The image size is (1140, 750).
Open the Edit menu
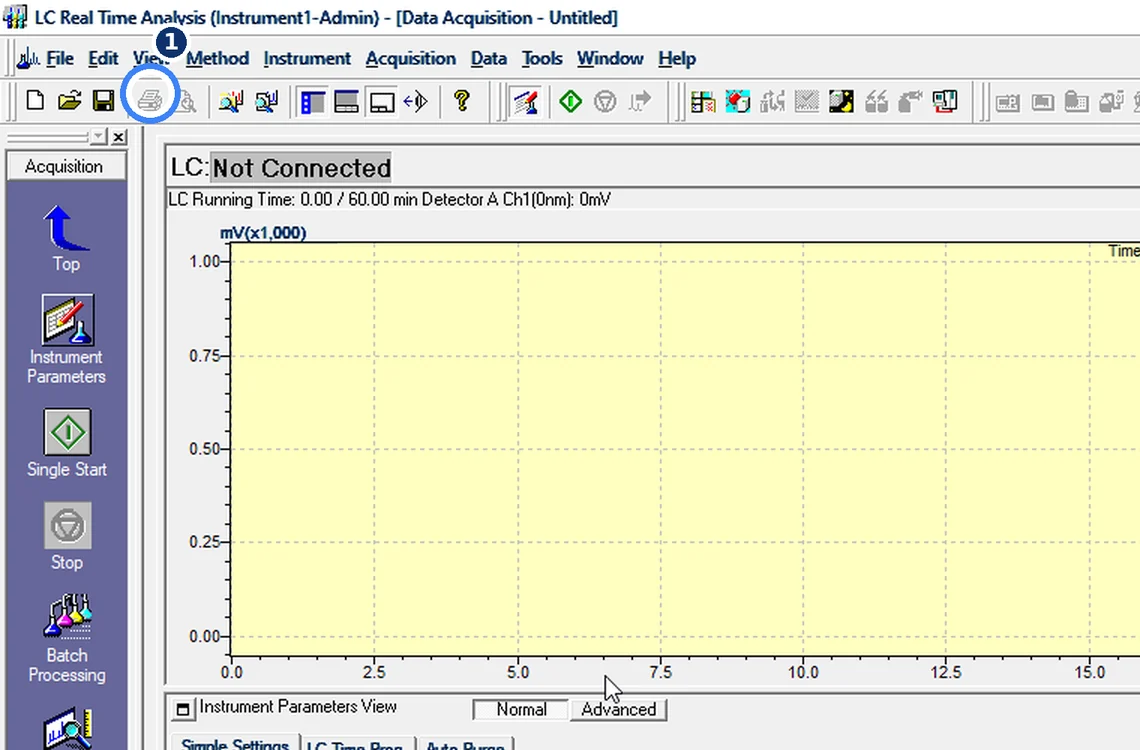pyautogui.click(x=103, y=58)
